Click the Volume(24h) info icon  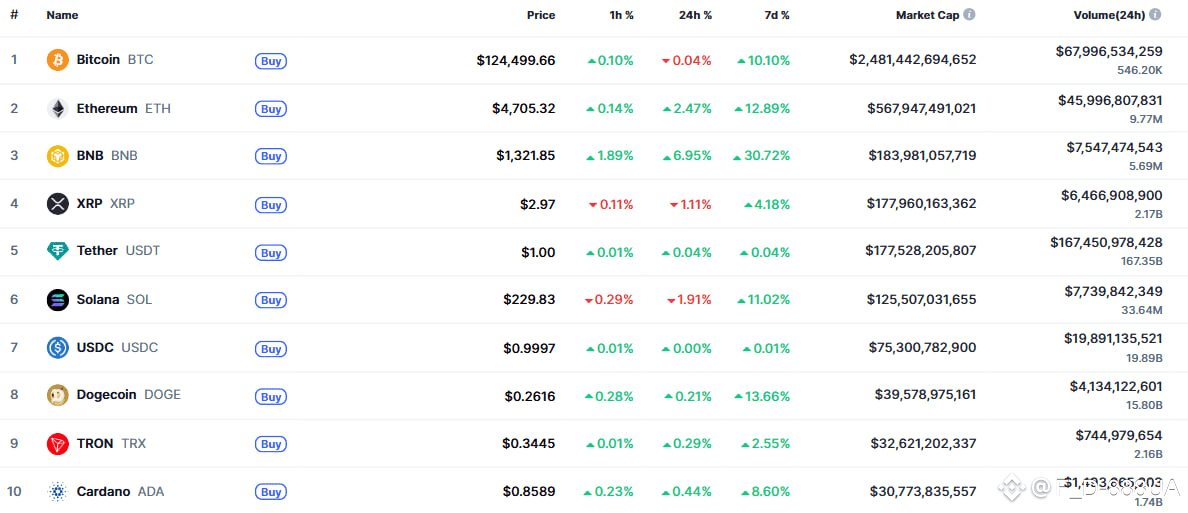click(x=1155, y=15)
